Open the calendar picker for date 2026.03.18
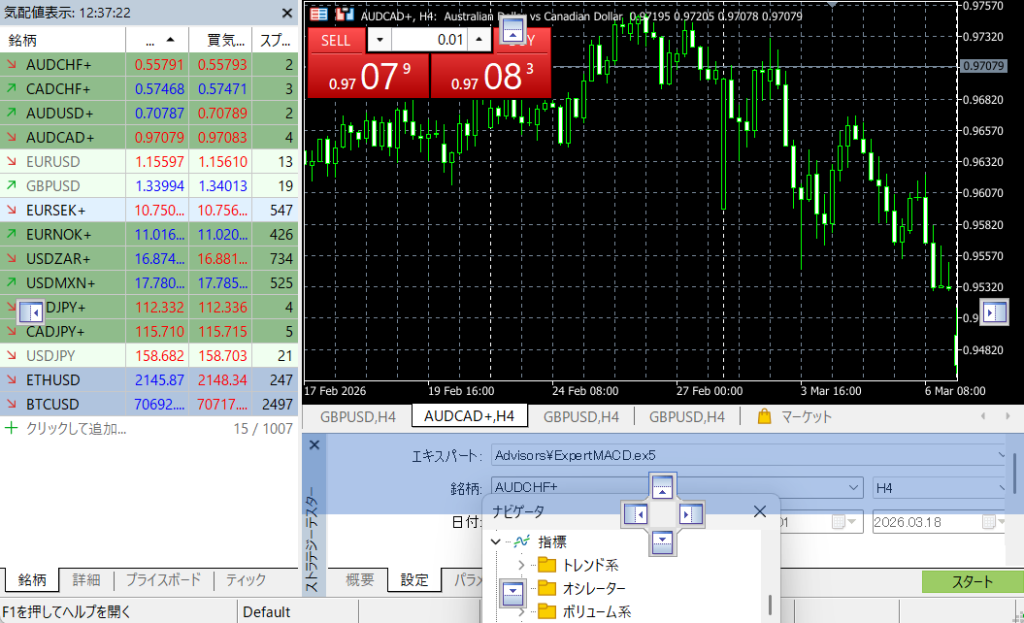The image size is (1024, 623). click(988, 522)
